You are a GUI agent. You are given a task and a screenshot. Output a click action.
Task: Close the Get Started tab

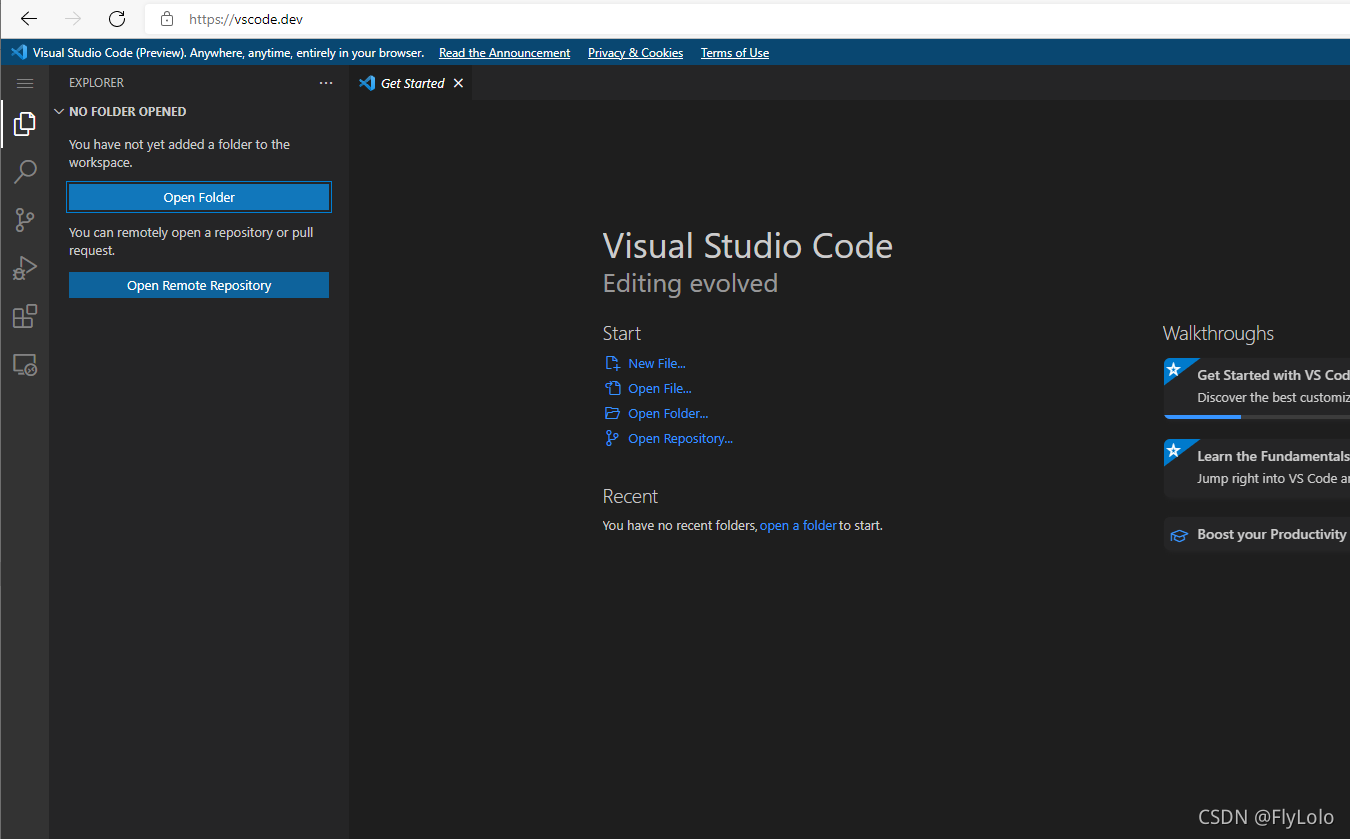pos(458,83)
